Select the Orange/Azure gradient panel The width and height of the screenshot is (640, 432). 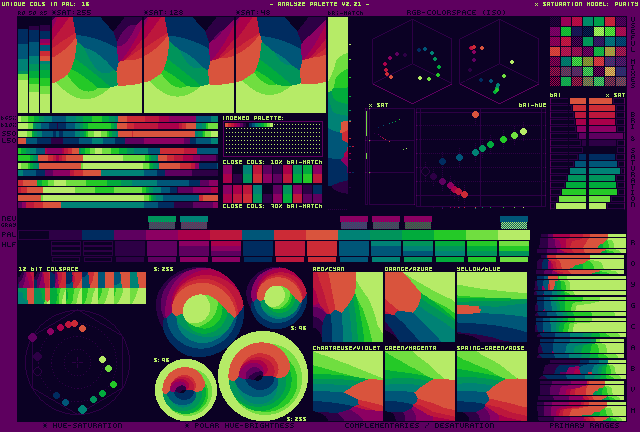tap(419, 310)
